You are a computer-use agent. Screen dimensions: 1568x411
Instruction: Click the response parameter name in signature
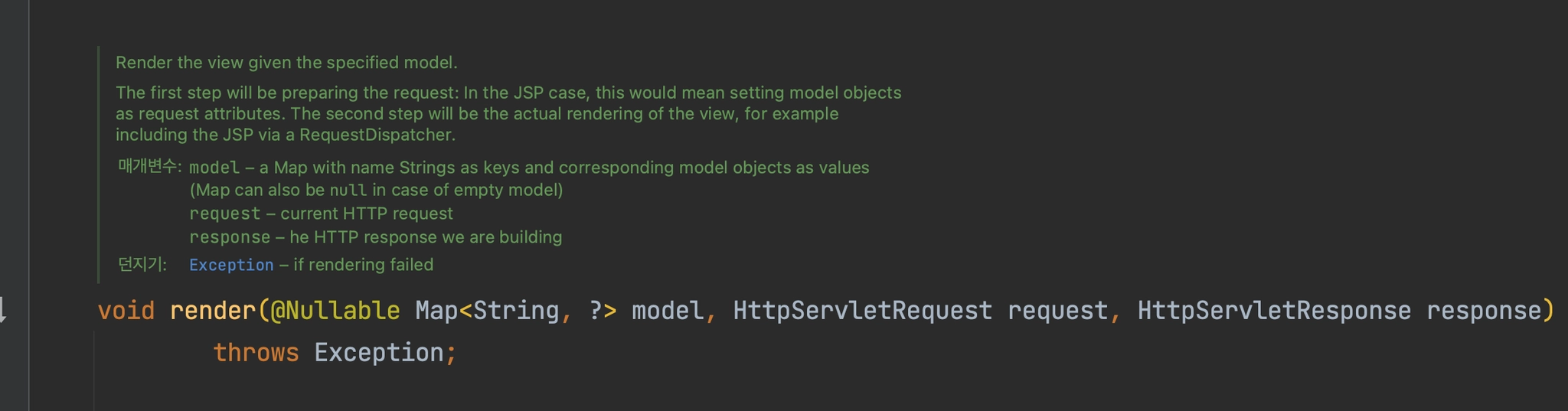[x=1483, y=310]
